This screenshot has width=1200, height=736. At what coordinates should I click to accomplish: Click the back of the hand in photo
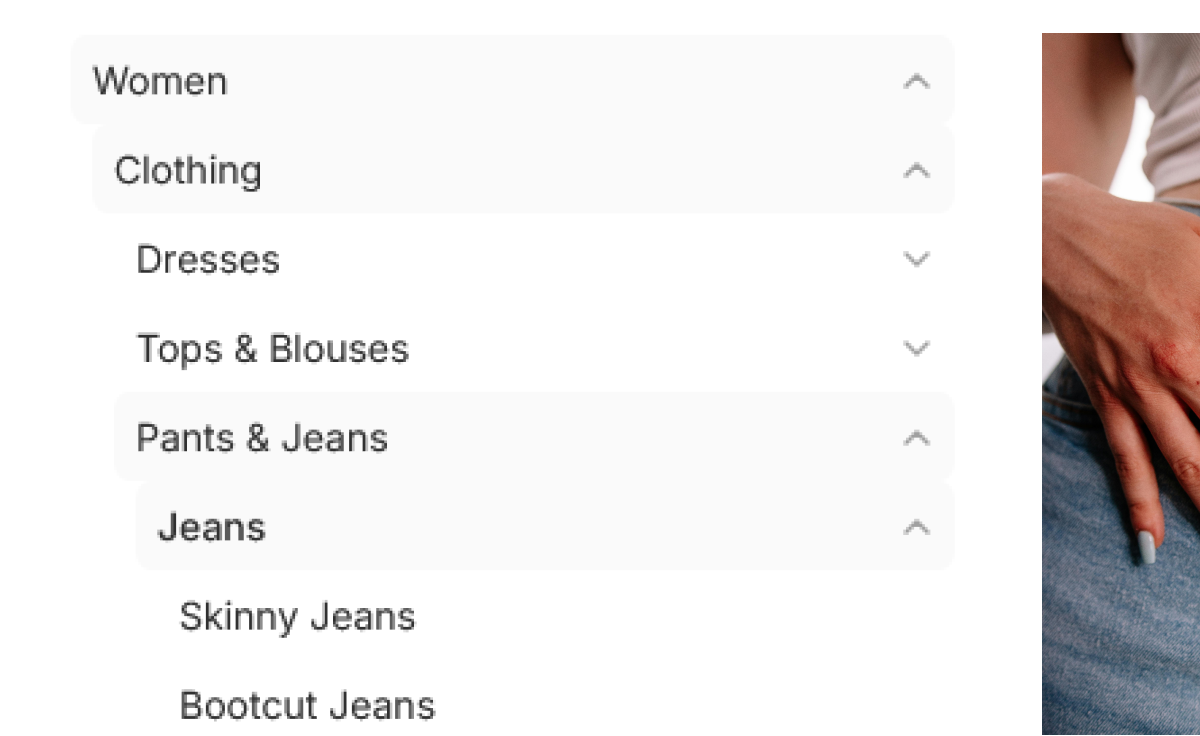point(1110,280)
